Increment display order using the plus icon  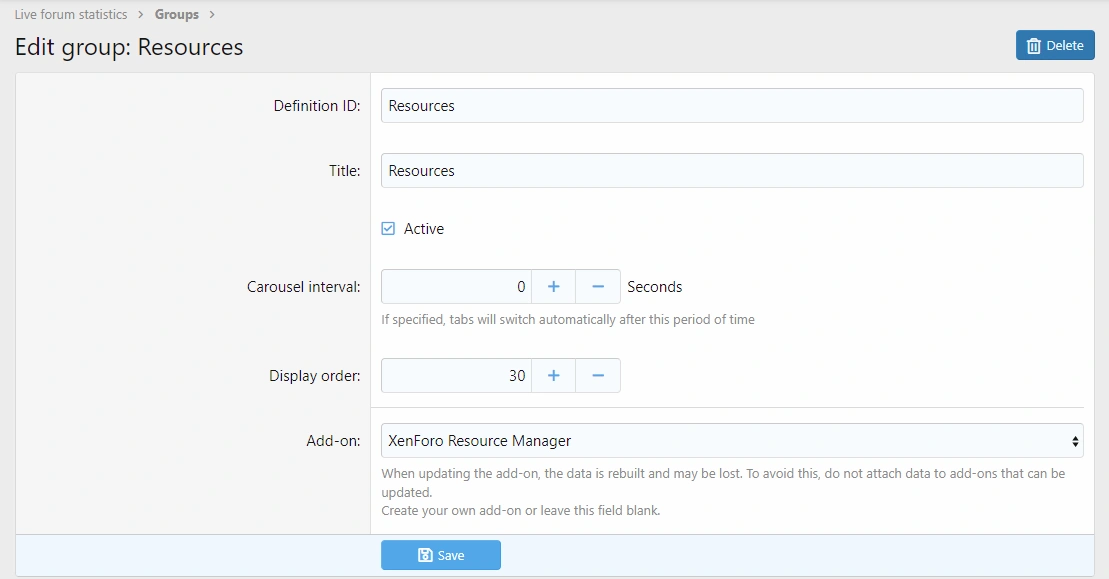click(553, 376)
